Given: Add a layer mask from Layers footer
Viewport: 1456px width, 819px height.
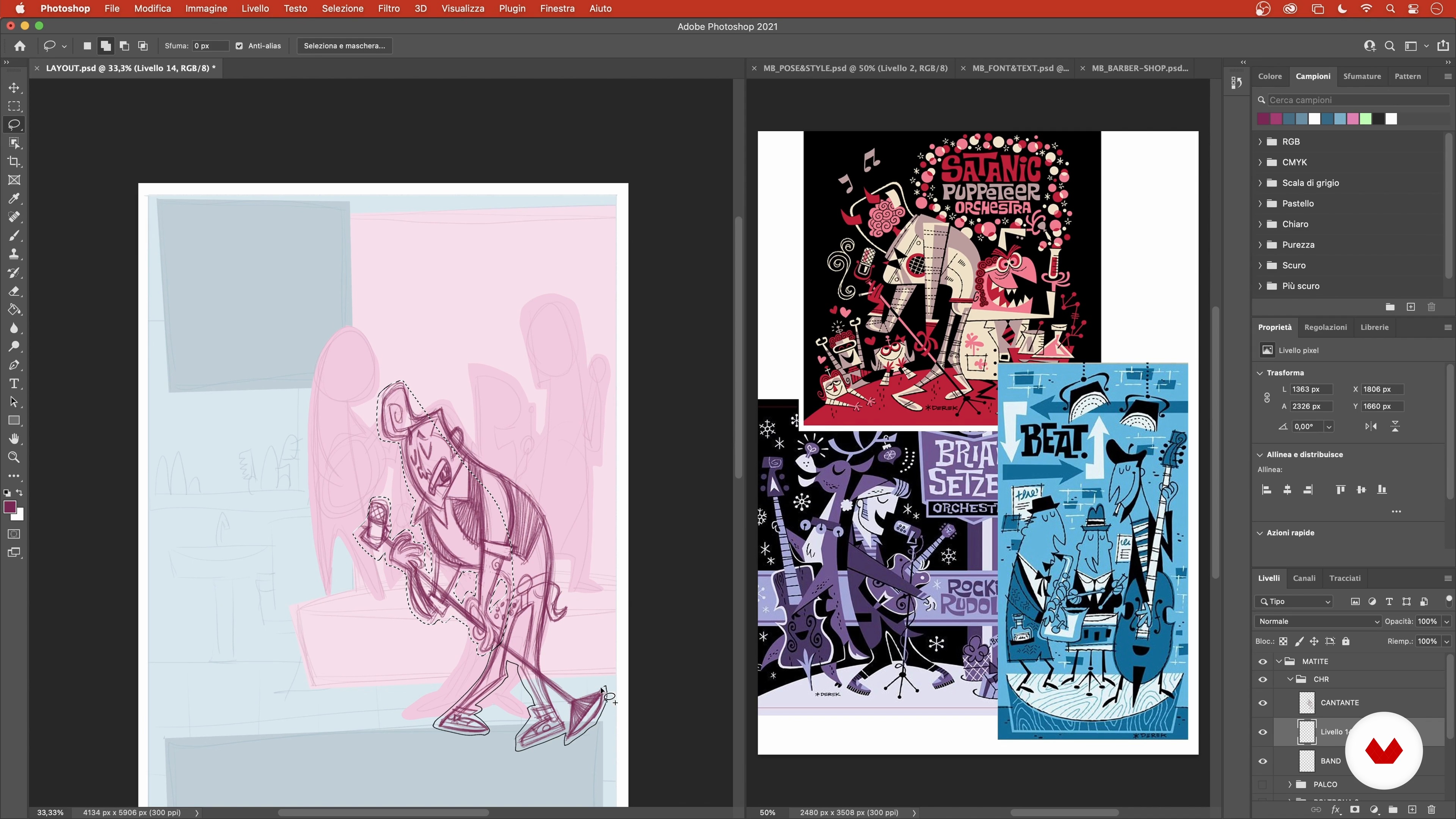Looking at the screenshot, I should click(1354, 810).
